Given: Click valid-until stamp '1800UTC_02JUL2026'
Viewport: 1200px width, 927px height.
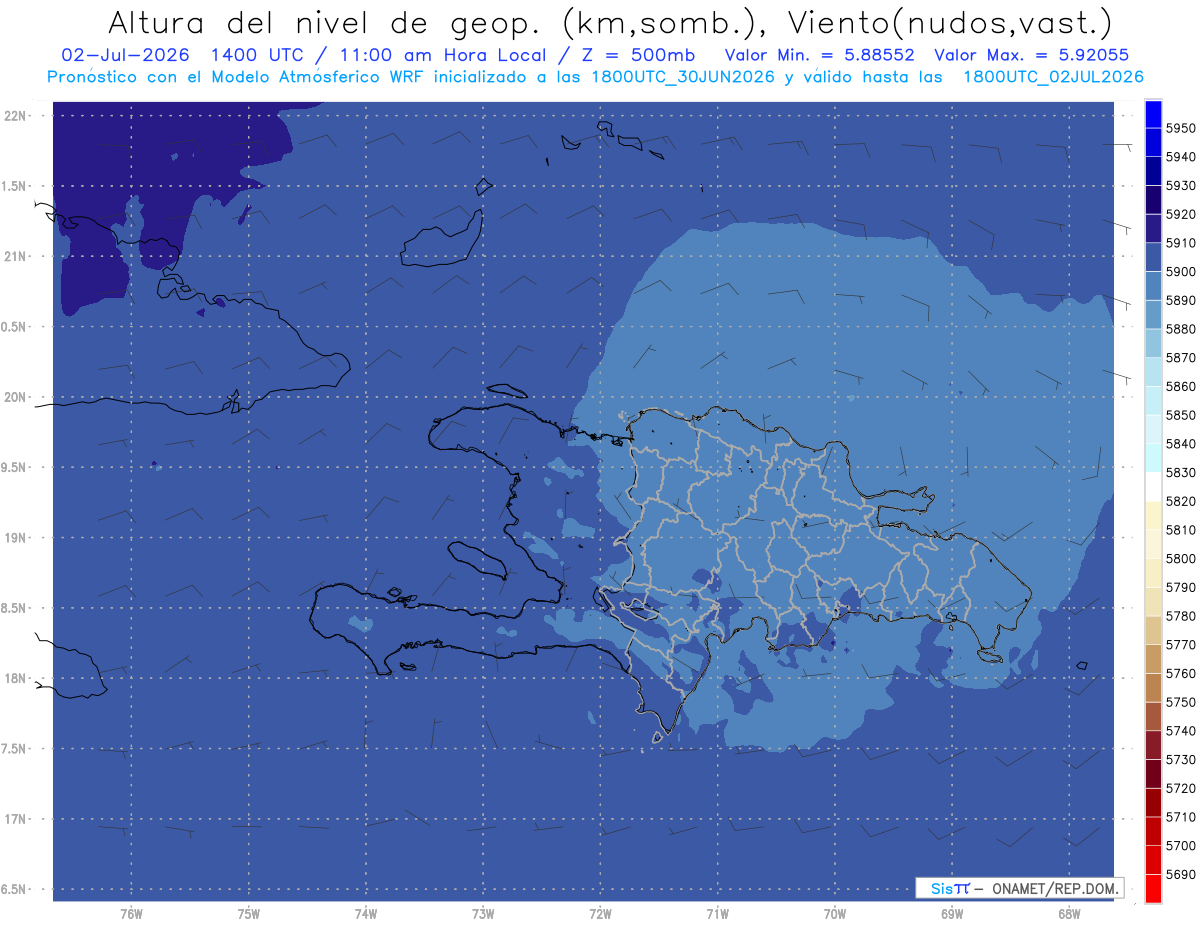Looking at the screenshot, I should click(x=1053, y=77).
